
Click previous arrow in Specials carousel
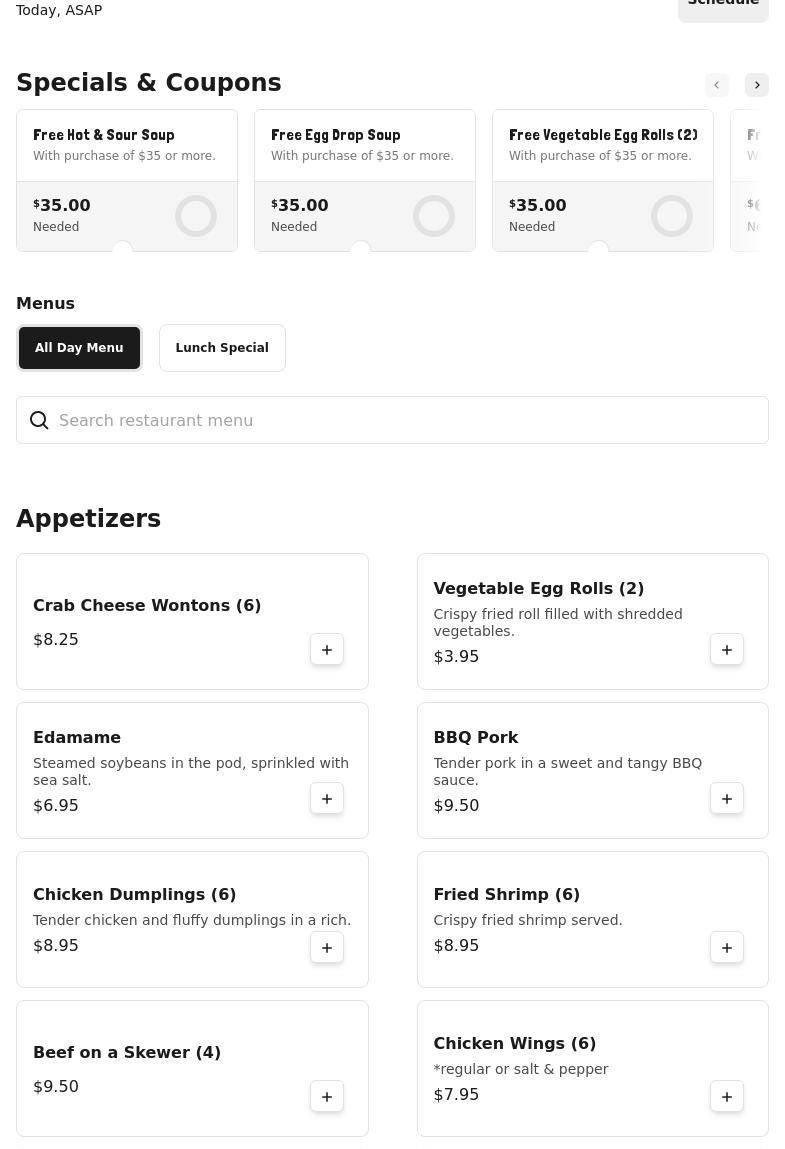pyautogui.click(x=717, y=85)
